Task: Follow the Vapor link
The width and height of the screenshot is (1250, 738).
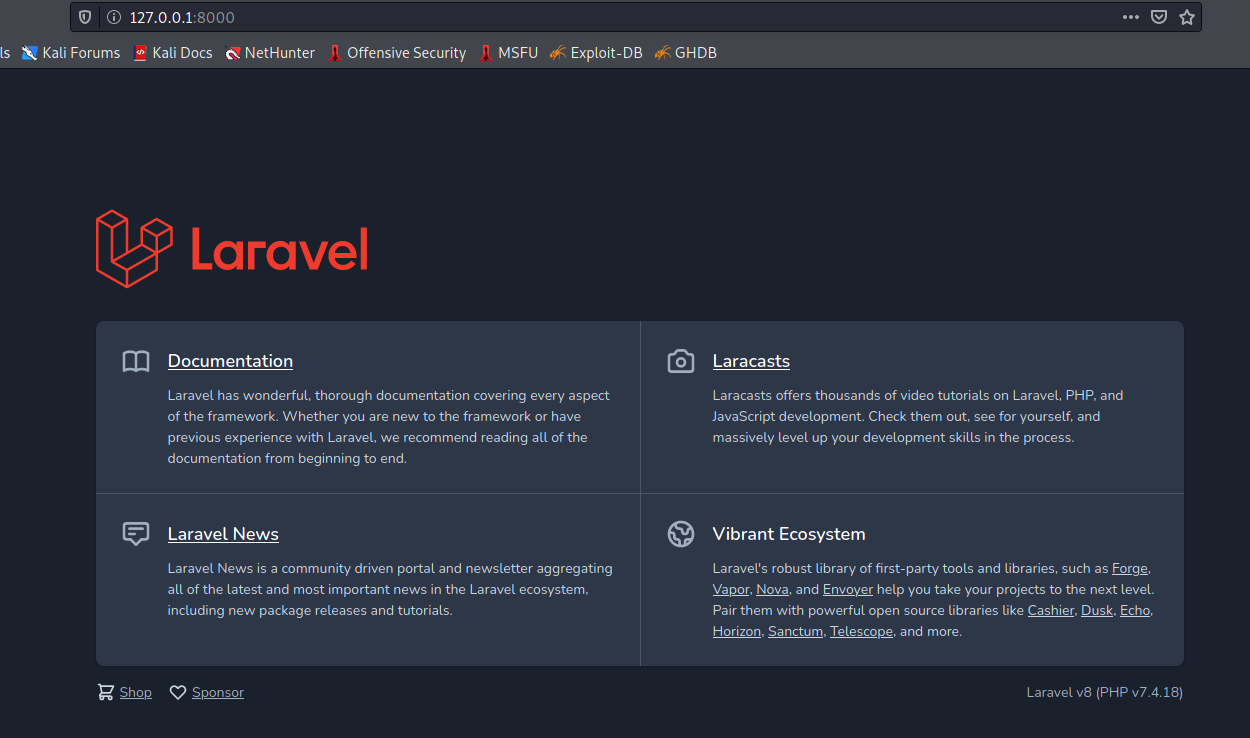Action: 731,589
